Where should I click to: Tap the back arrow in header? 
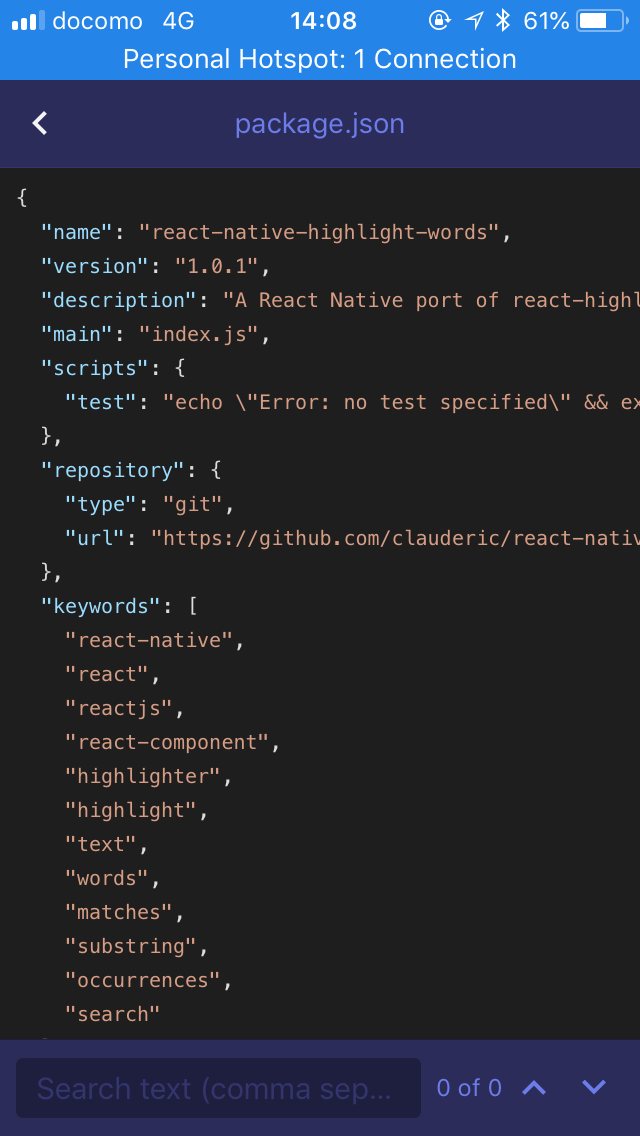(x=40, y=123)
